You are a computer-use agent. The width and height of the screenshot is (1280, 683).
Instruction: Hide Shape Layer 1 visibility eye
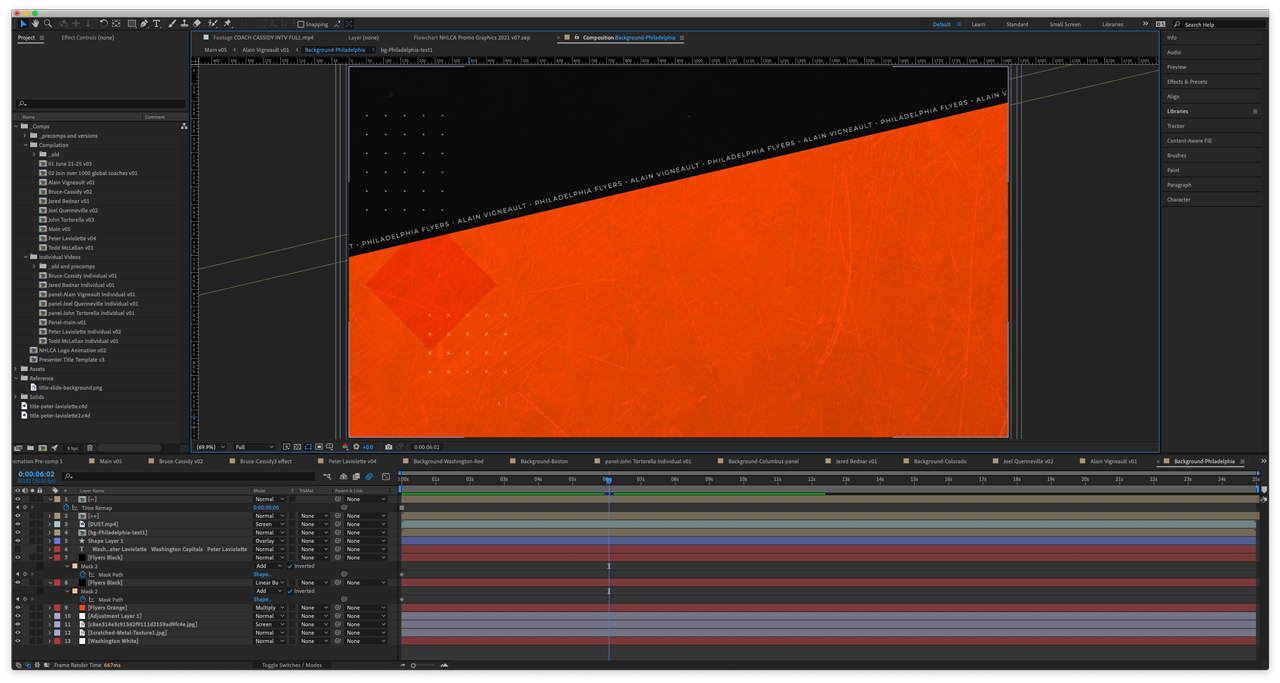(17, 541)
